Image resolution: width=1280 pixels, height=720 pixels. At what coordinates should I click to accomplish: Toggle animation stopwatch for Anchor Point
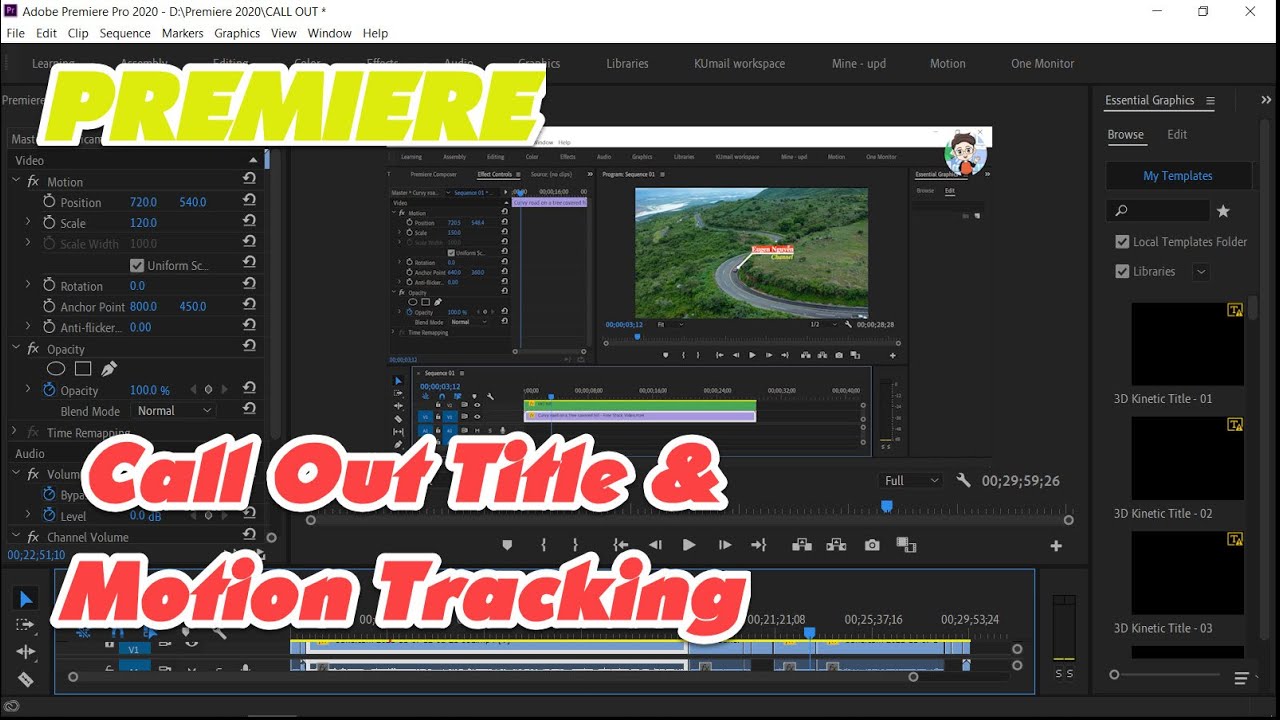coord(49,306)
